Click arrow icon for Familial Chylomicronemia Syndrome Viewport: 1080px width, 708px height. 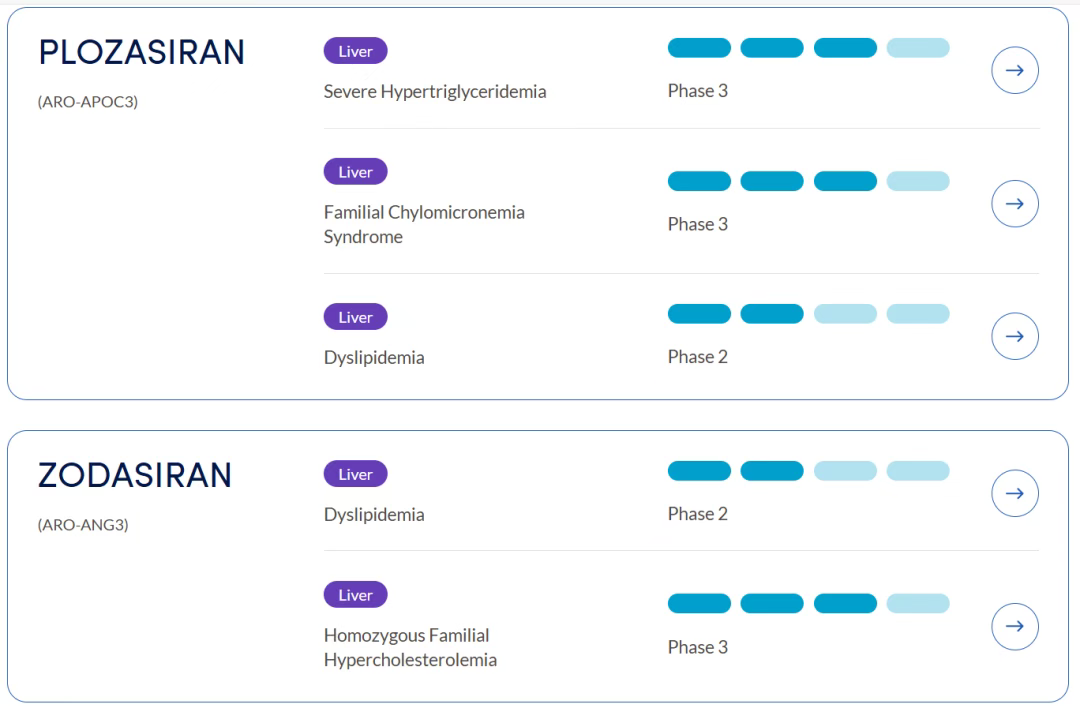tap(1014, 204)
